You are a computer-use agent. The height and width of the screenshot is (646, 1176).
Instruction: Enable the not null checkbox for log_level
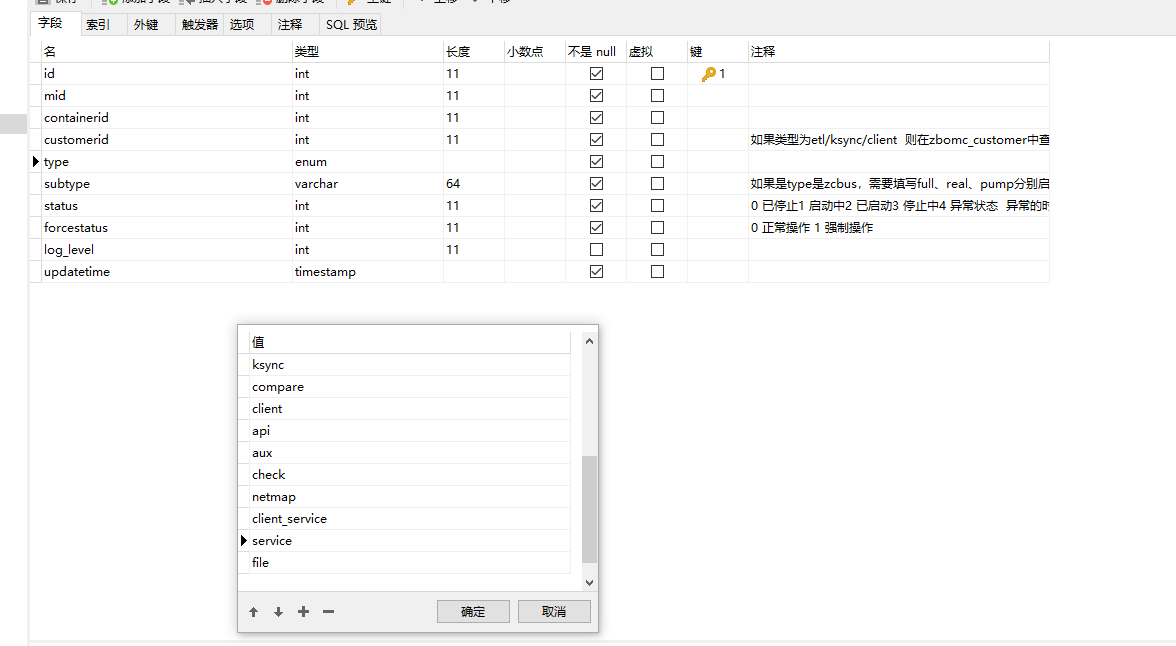597,250
